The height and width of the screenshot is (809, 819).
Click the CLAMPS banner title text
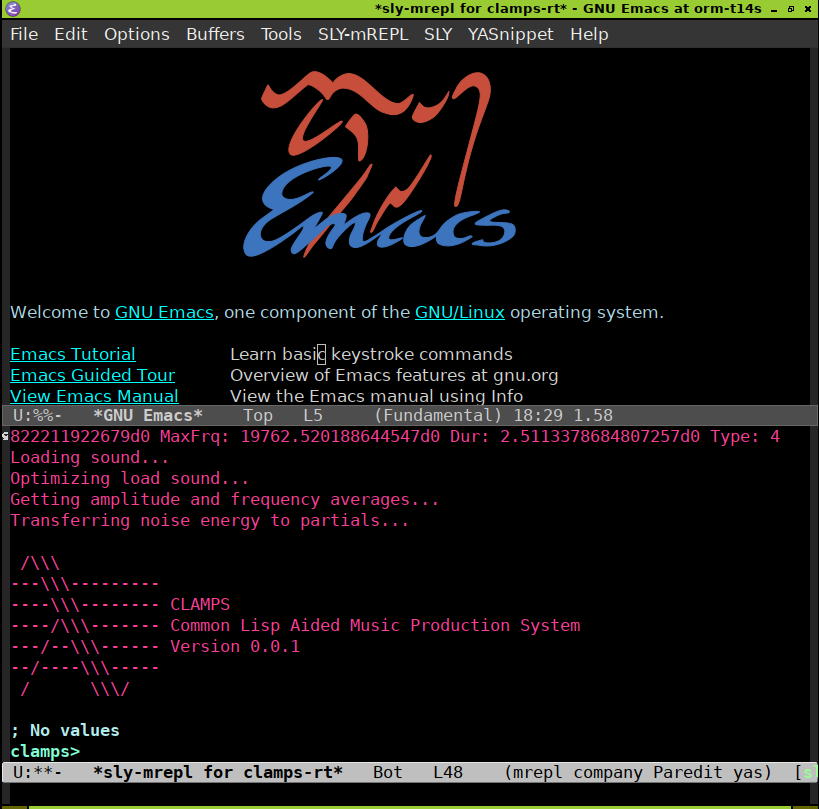click(x=200, y=605)
